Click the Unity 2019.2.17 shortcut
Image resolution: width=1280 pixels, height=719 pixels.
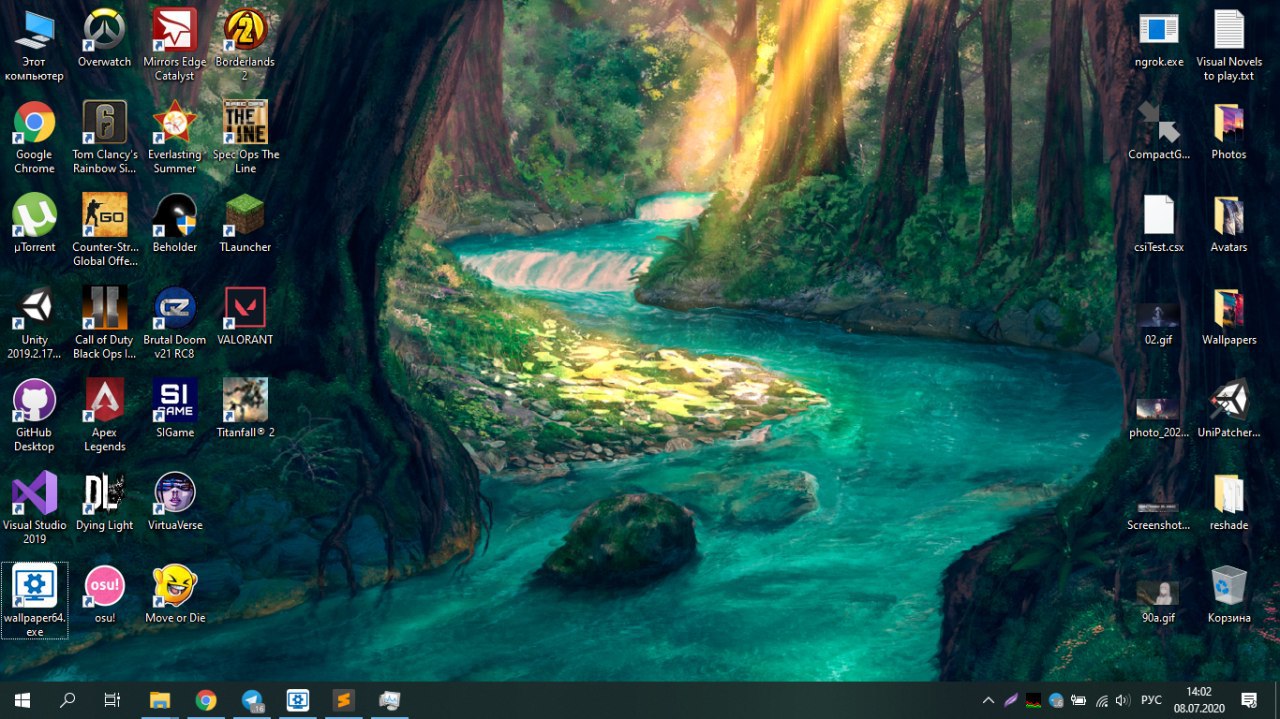pos(34,322)
